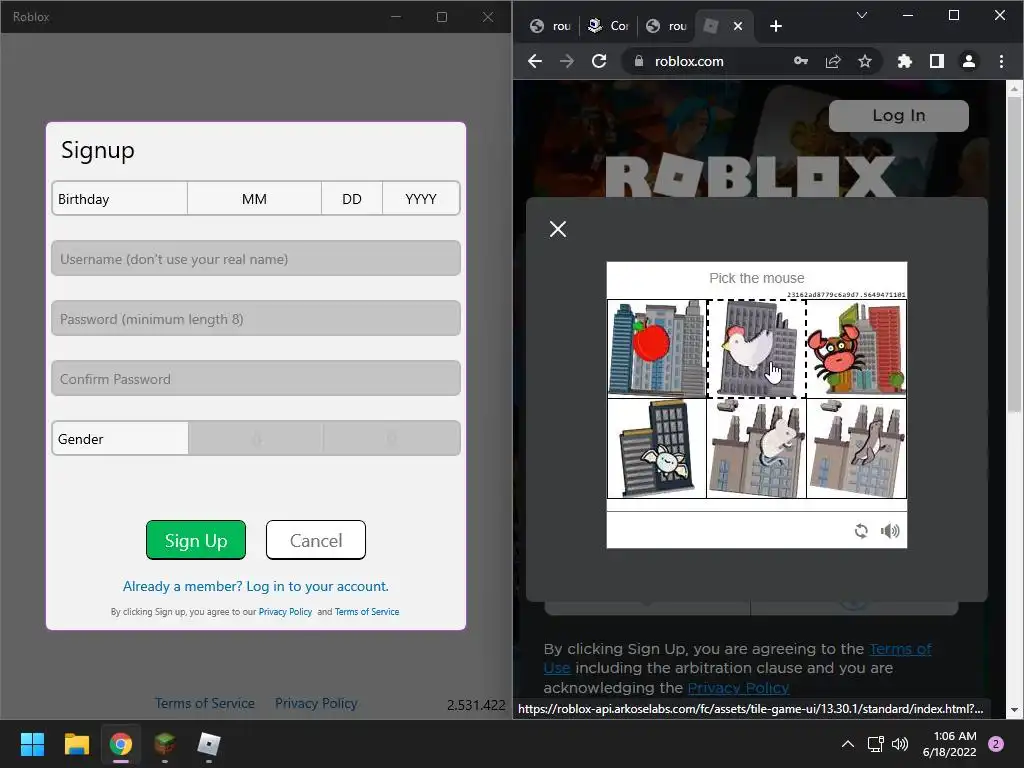The width and height of the screenshot is (1024, 768).
Task: Bookmark this page with the star
Action: click(865, 61)
